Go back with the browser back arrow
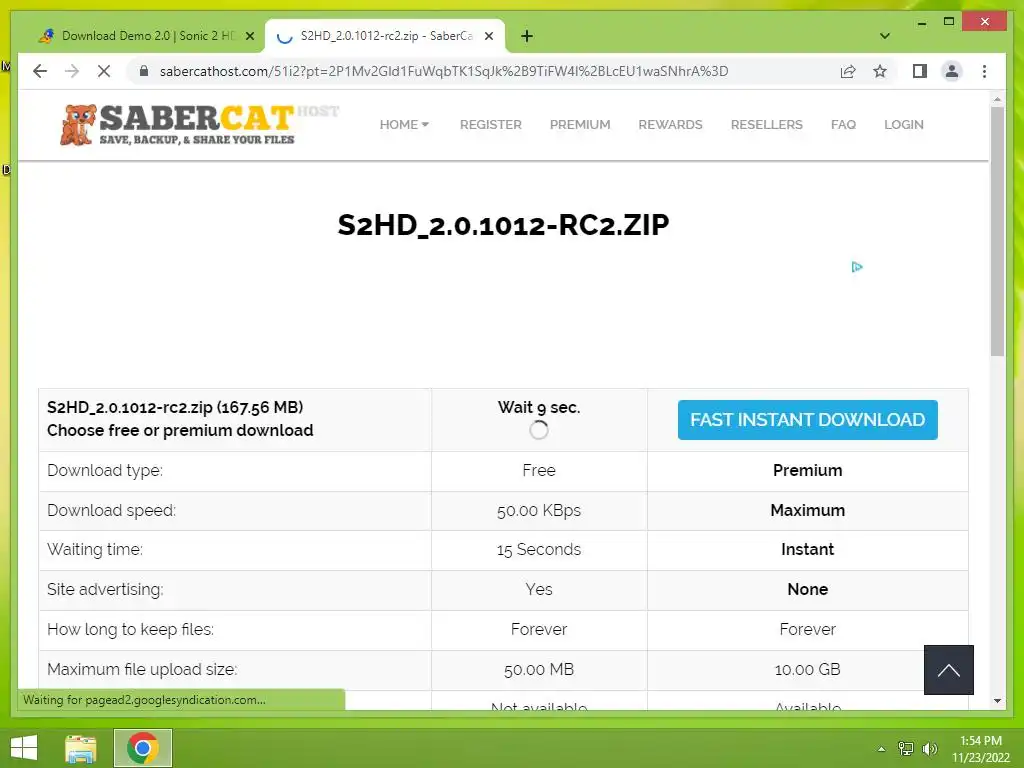Screen dimensions: 1024x768 tap(40, 71)
